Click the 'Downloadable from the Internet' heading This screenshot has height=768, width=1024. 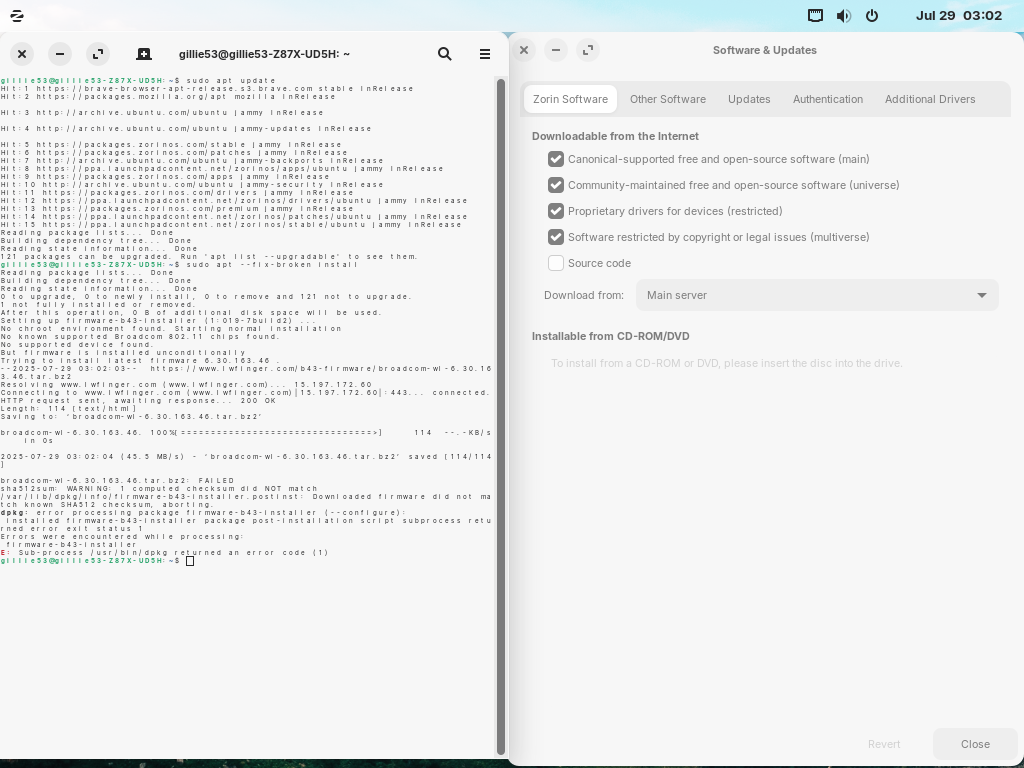tap(615, 136)
